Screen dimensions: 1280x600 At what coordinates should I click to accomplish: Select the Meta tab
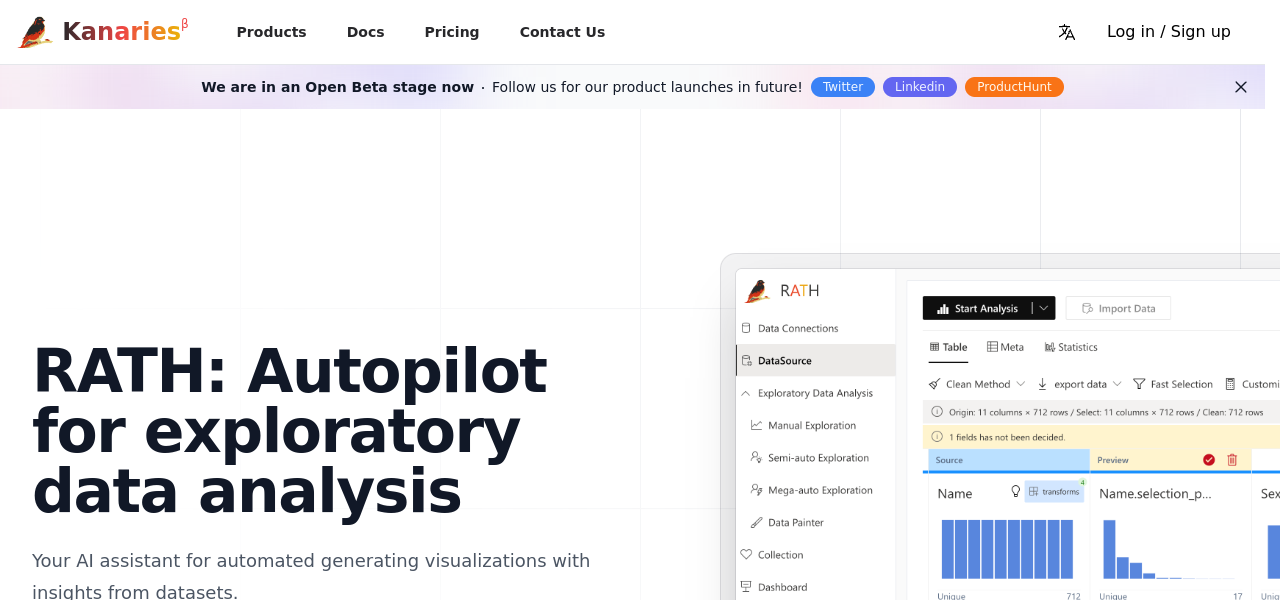1005,347
